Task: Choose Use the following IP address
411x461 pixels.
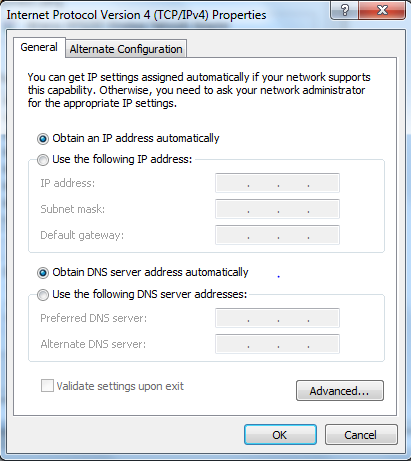Action: [x=43, y=160]
